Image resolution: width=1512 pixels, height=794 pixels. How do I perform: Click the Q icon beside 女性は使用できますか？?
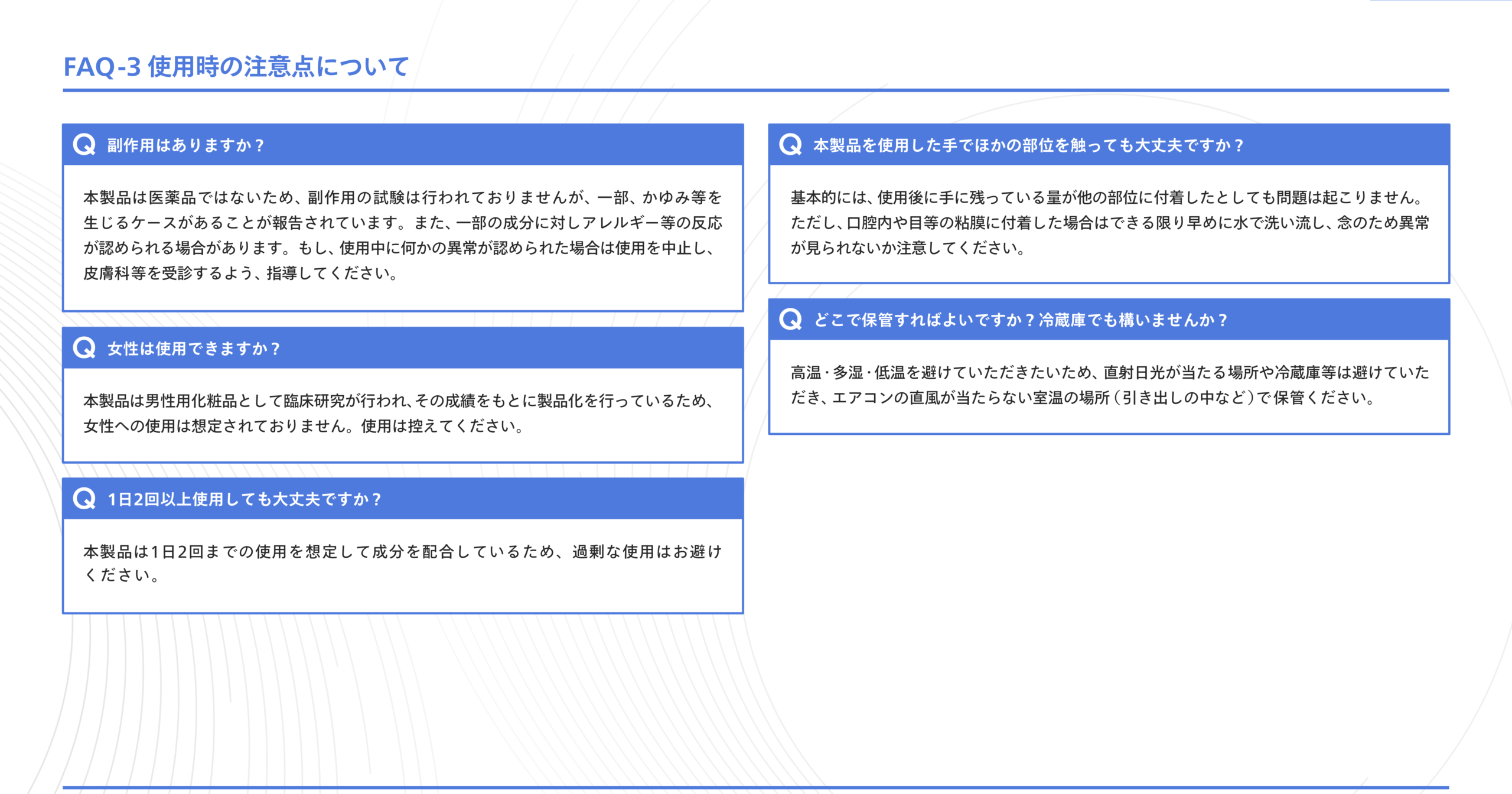click(x=84, y=348)
